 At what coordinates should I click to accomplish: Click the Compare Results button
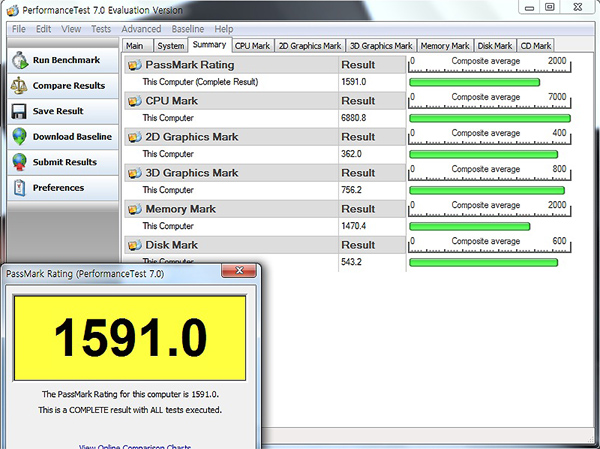coord(63,86)
